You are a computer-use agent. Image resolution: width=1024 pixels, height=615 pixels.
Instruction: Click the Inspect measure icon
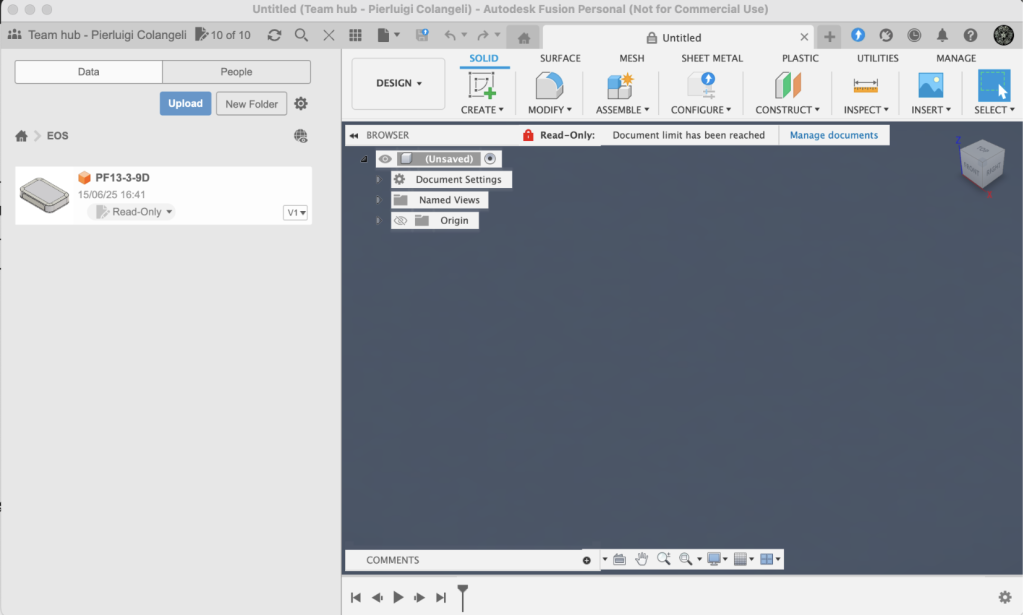click(x=865, y=86)
